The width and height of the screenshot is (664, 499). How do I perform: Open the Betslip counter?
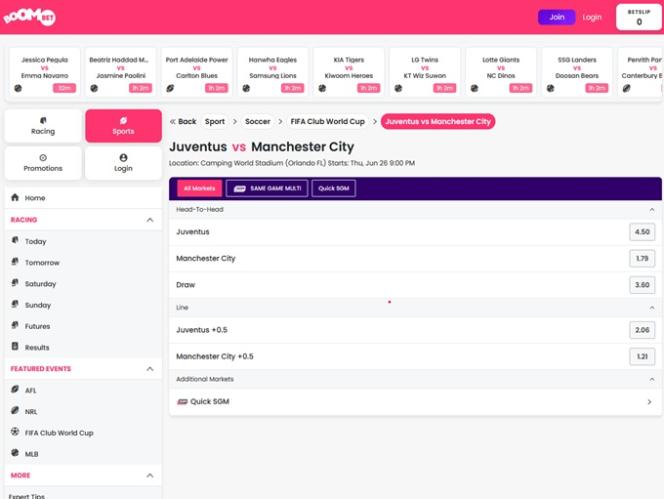pos(639,17)
